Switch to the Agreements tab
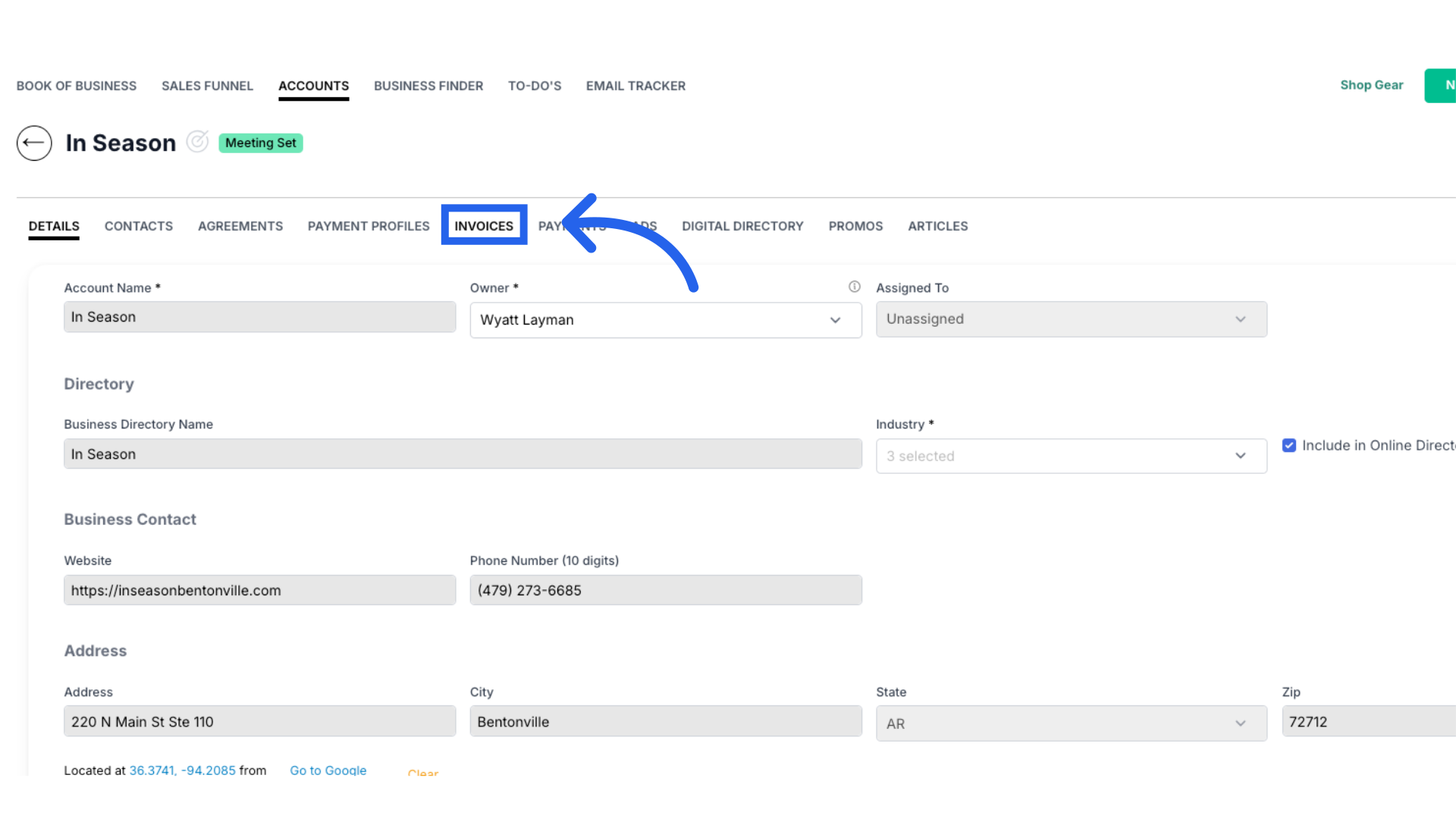This screenshot has height=819, width=1456. pos(240,226)
